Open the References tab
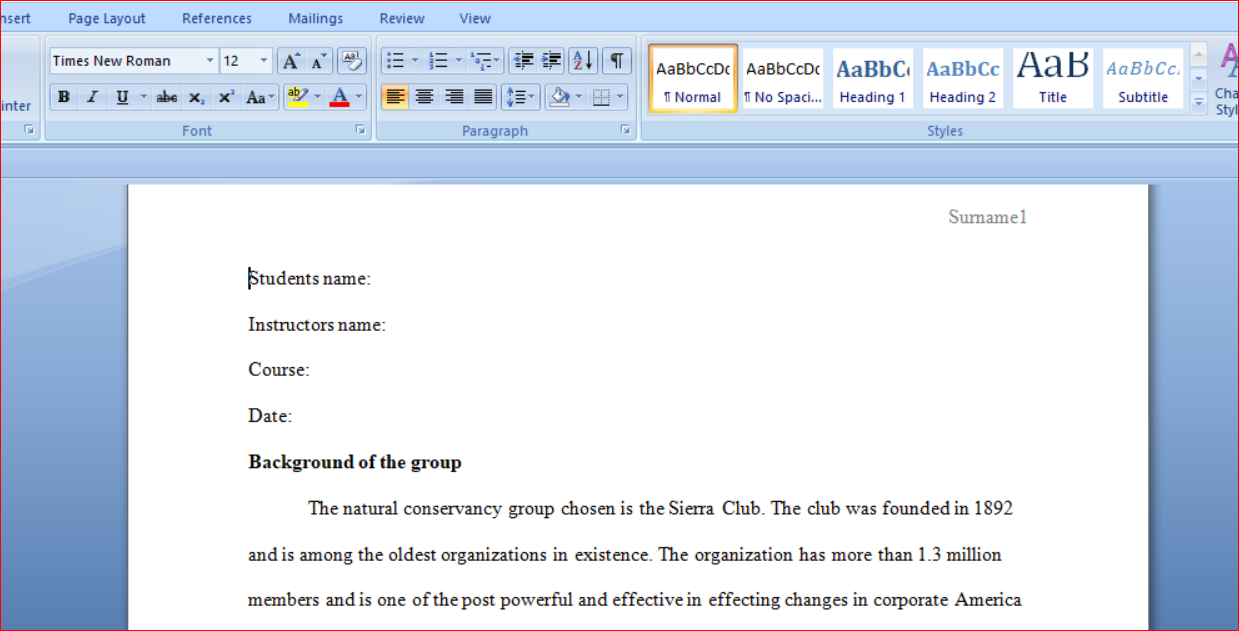This screenshot has width=1239, height=631. [217, 18]
